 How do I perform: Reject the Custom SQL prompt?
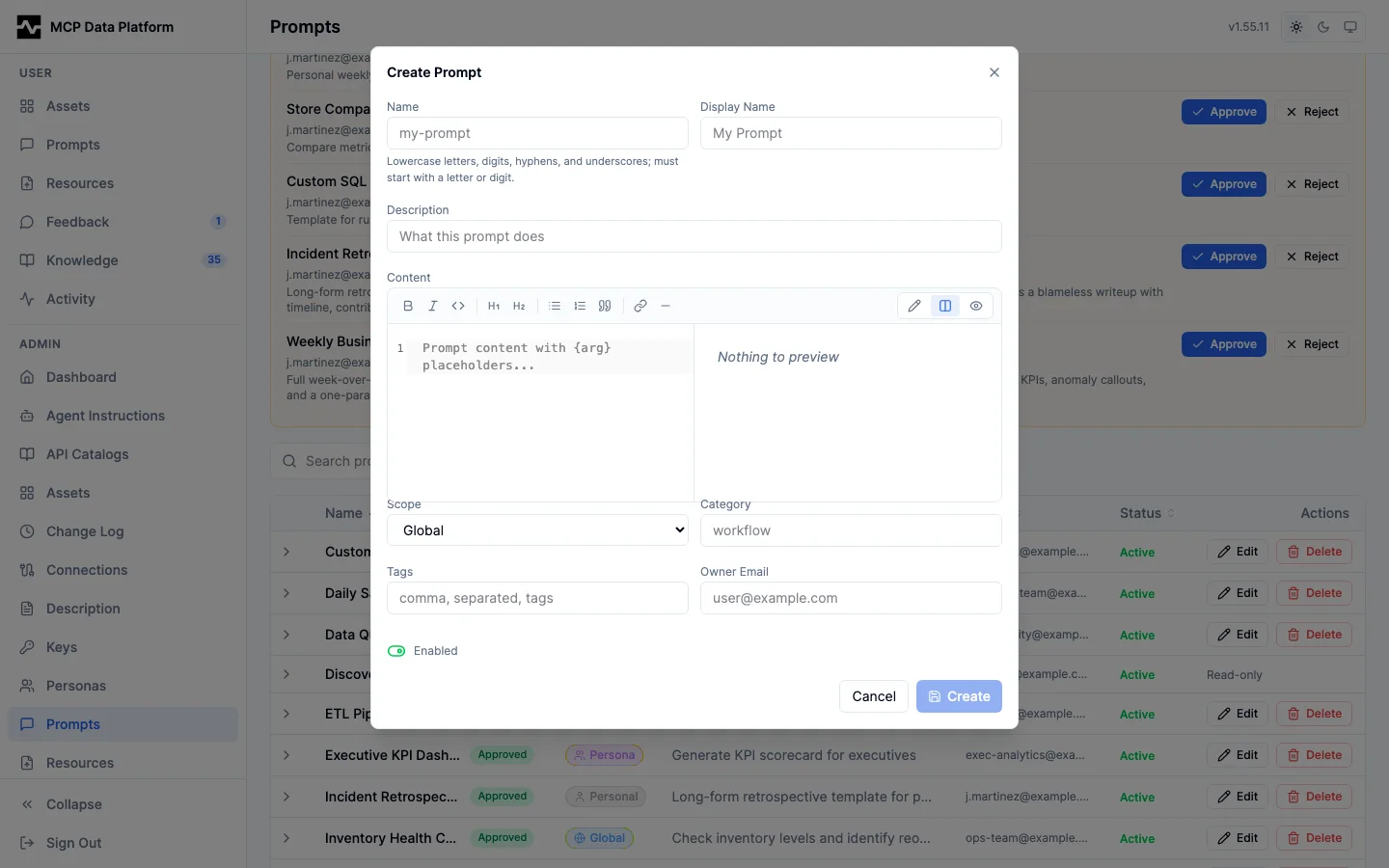click(x=1312, y=184)
